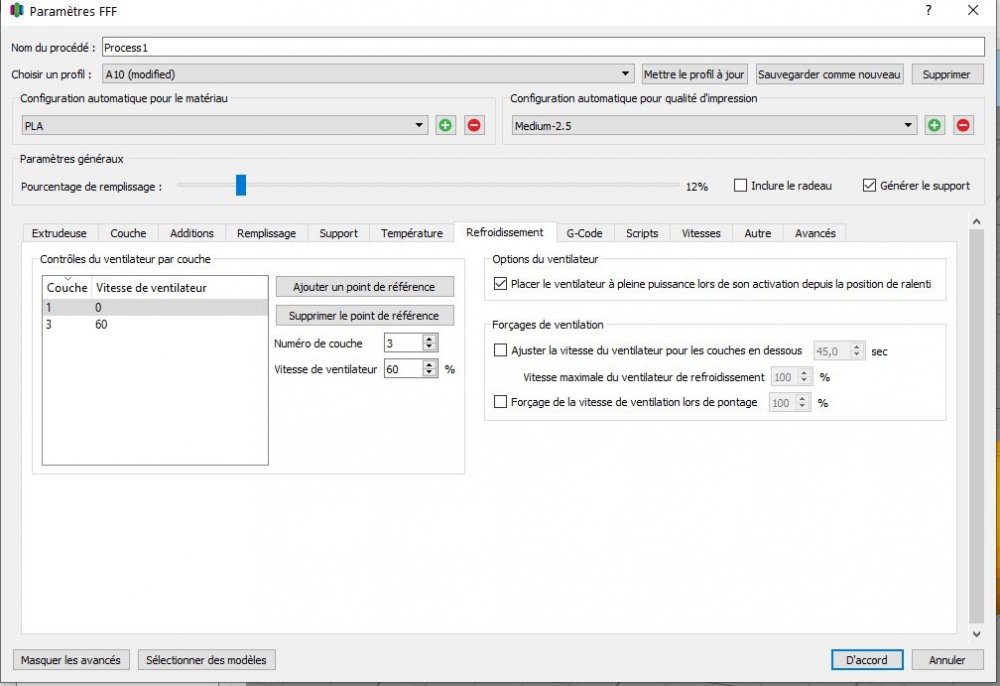Open the G-Code tab
The height and width of the screenshot is (686, 1000).
point(584,233)
